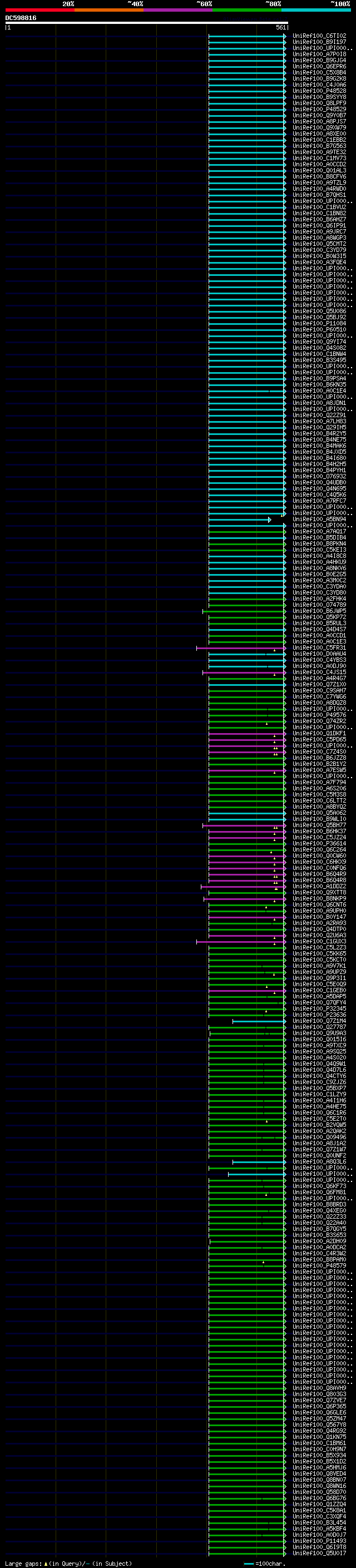Select hit label UniRef100_Q27787
This screenshot has width=356, height=1568.
coord(319,1027)
